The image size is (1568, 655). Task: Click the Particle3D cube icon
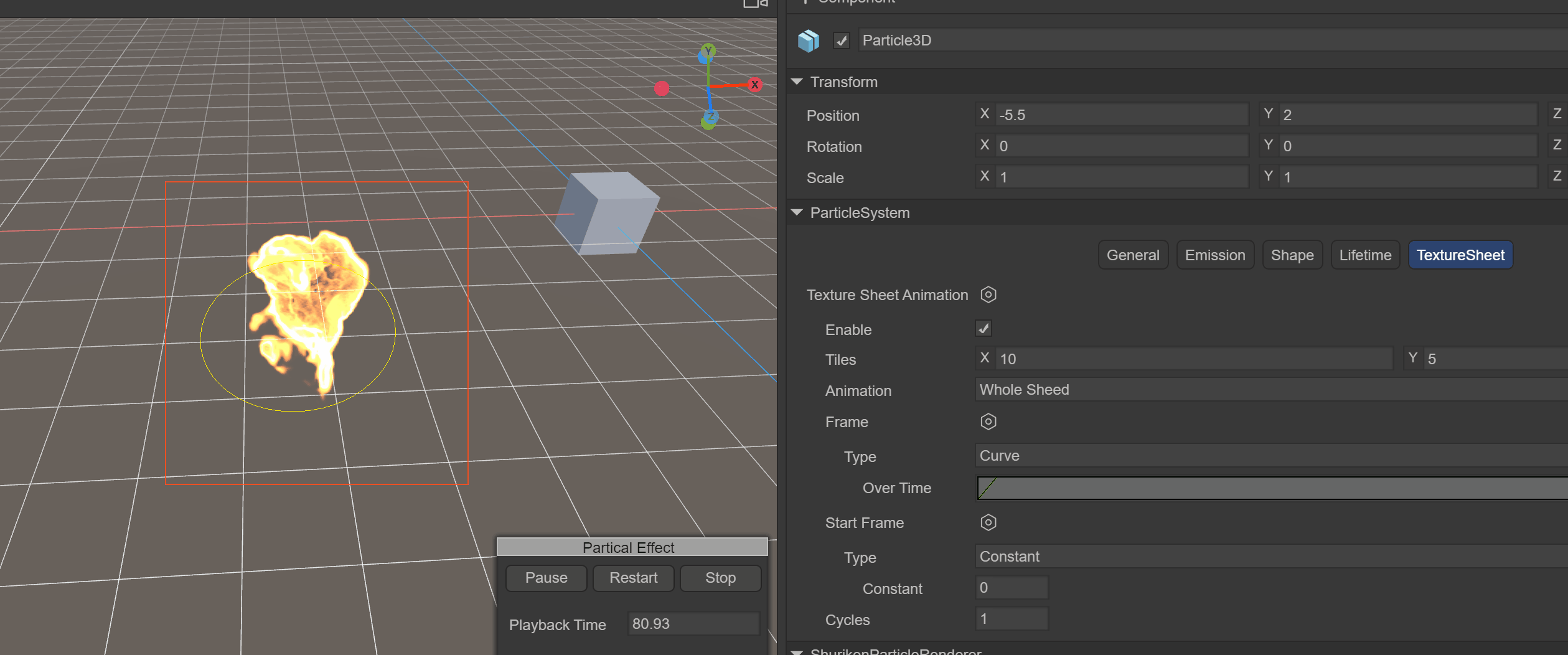(x=808, y=41)
